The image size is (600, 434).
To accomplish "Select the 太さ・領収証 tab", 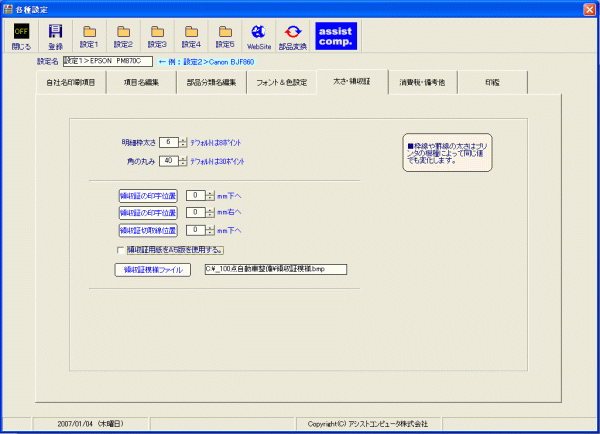I will [x=352, y=82].
